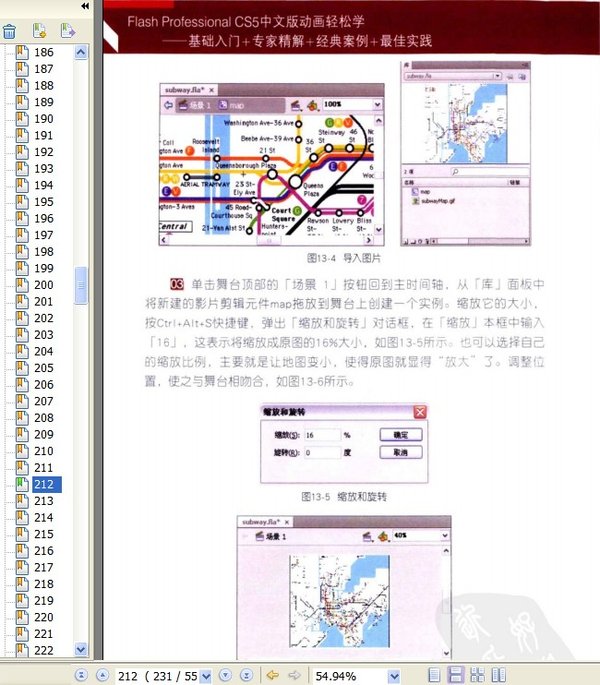Select bookmark 203
Image resolution: width=600 pixels, height=685 pixels.
44,334
